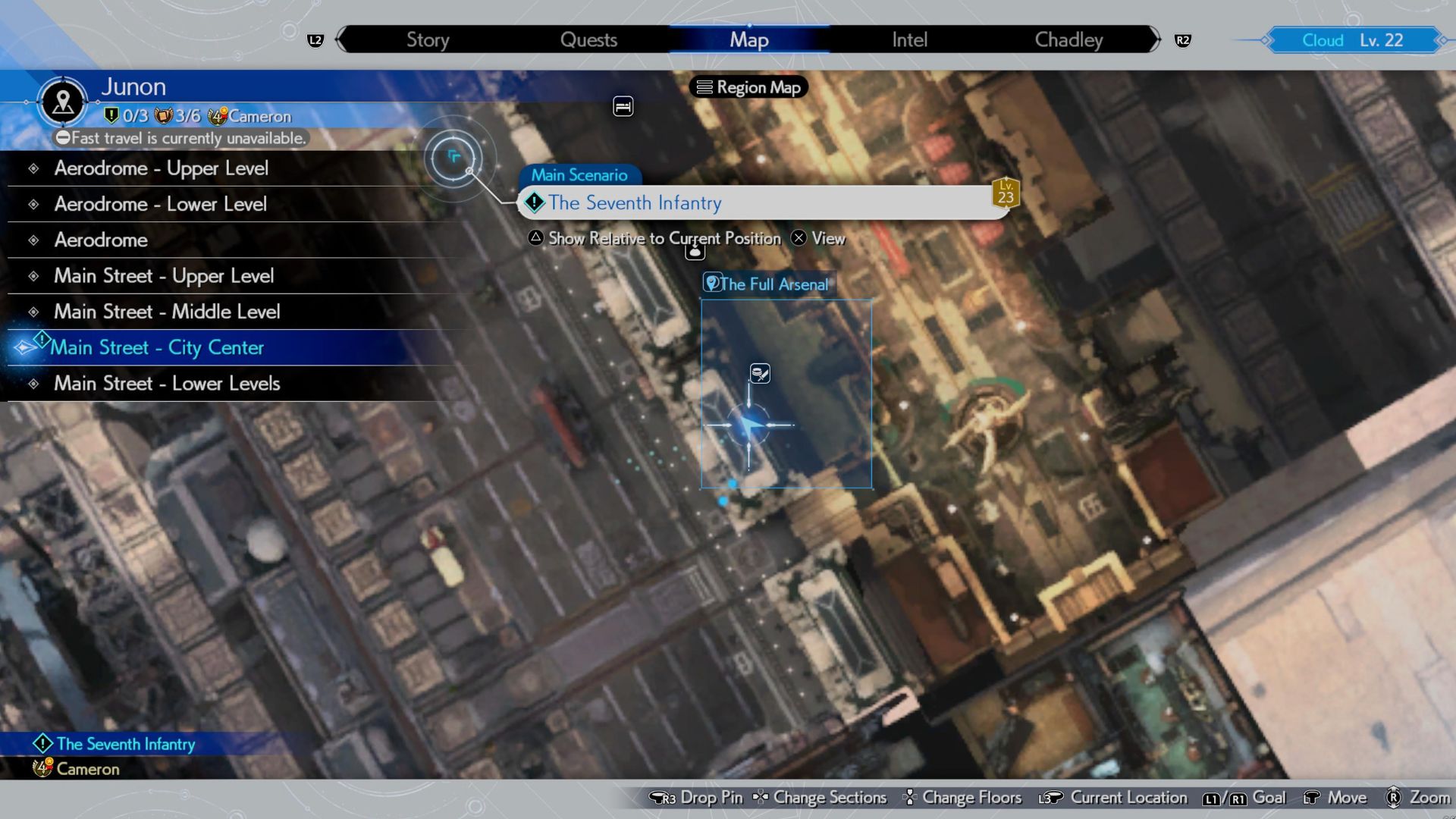Choose Main Street - Middle Level entry

(167, 312)
